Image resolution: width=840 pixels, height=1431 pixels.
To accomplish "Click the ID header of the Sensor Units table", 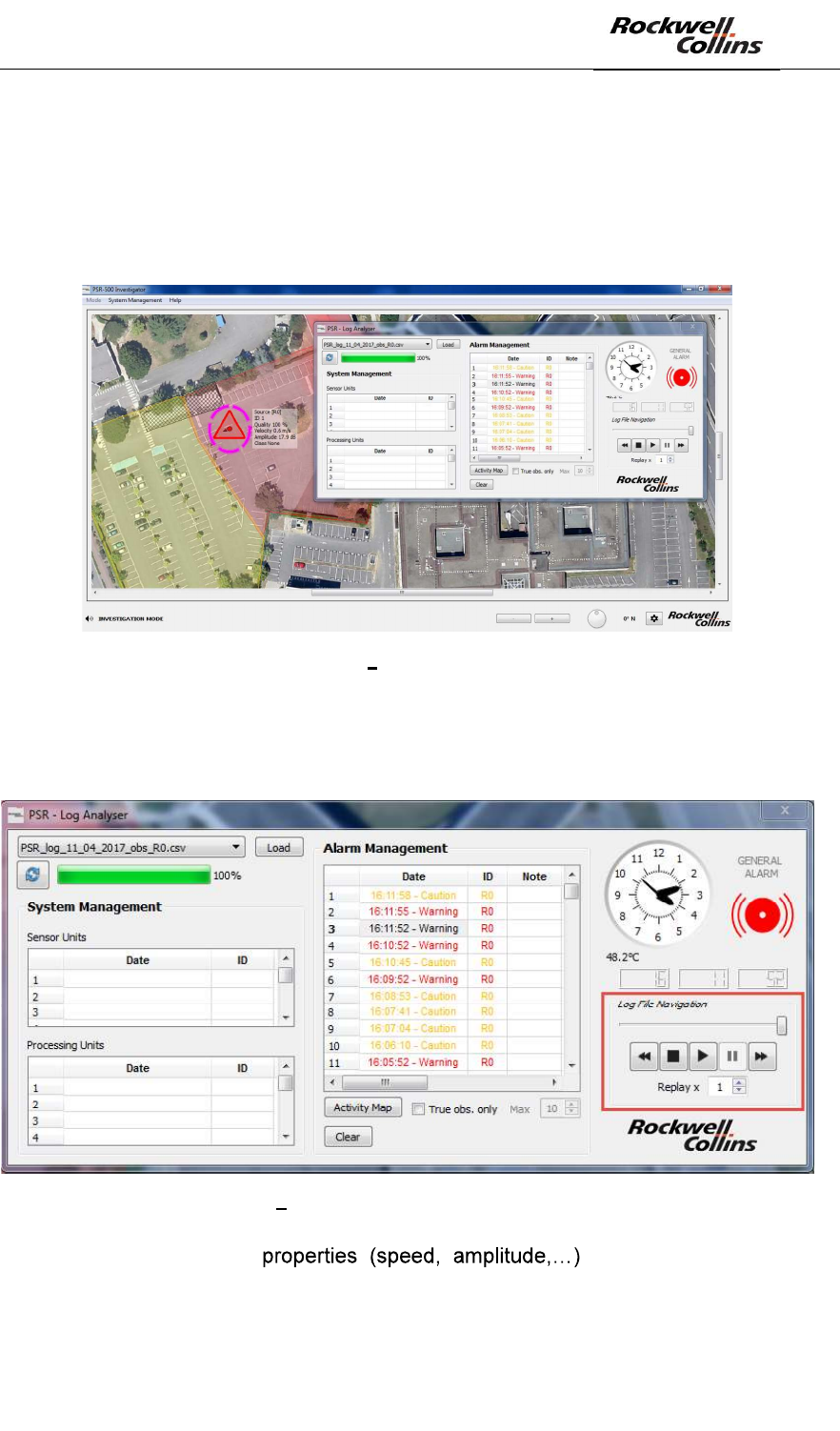I will coord(242,960).
